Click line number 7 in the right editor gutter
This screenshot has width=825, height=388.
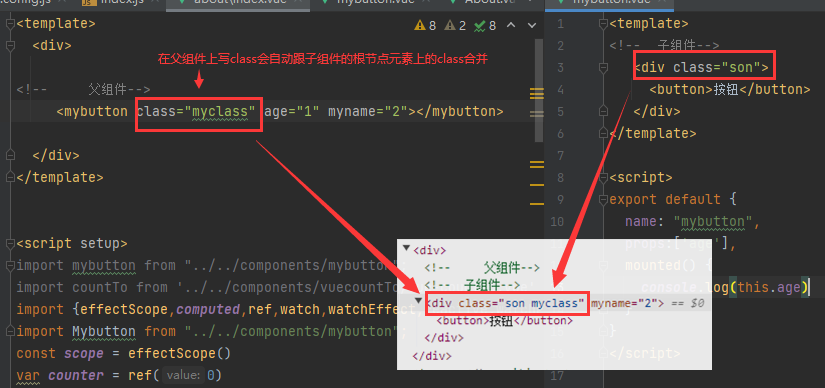[559, 156]
